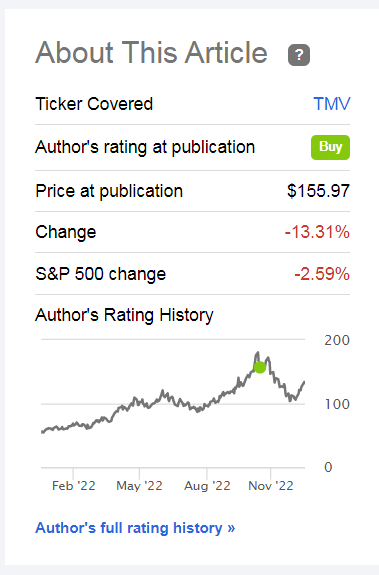Click the 200 y-axis label
Image resolution: width=379 pixels, height=575 pixels.
(337, 340)
